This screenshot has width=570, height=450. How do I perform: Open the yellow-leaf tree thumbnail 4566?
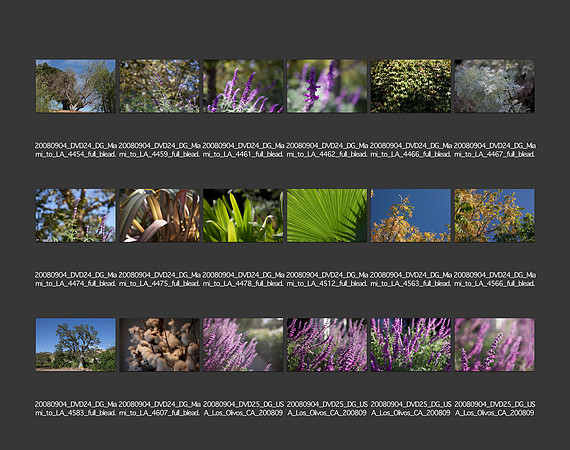494,216
